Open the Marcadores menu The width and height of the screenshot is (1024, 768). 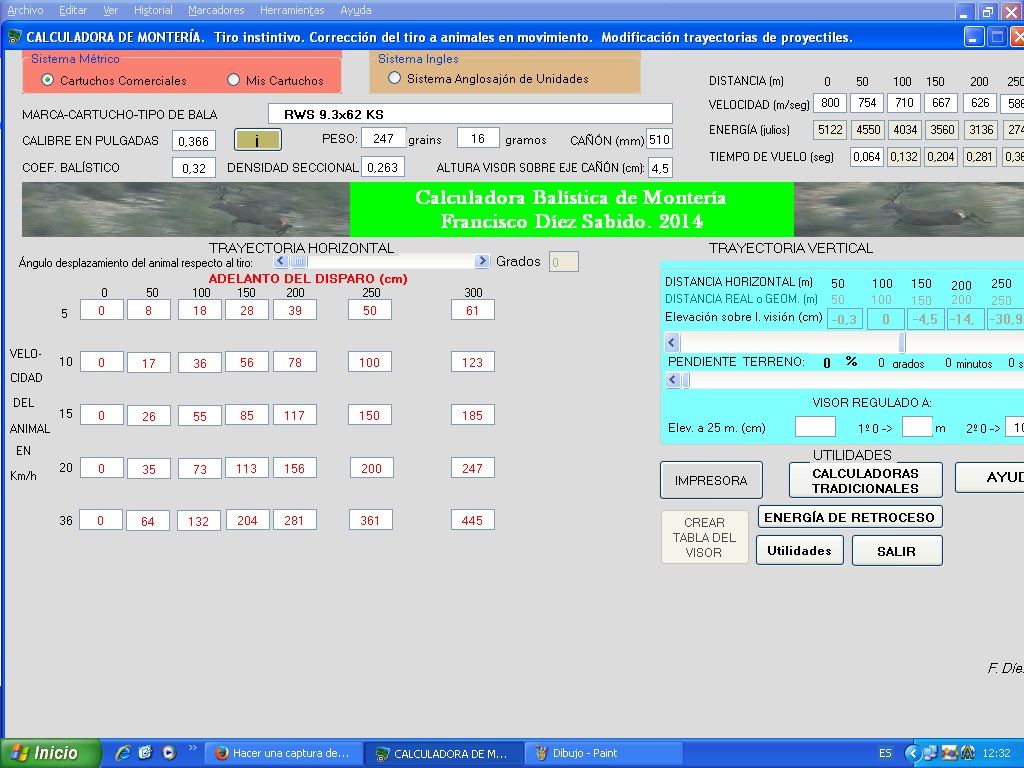[216, 10]
